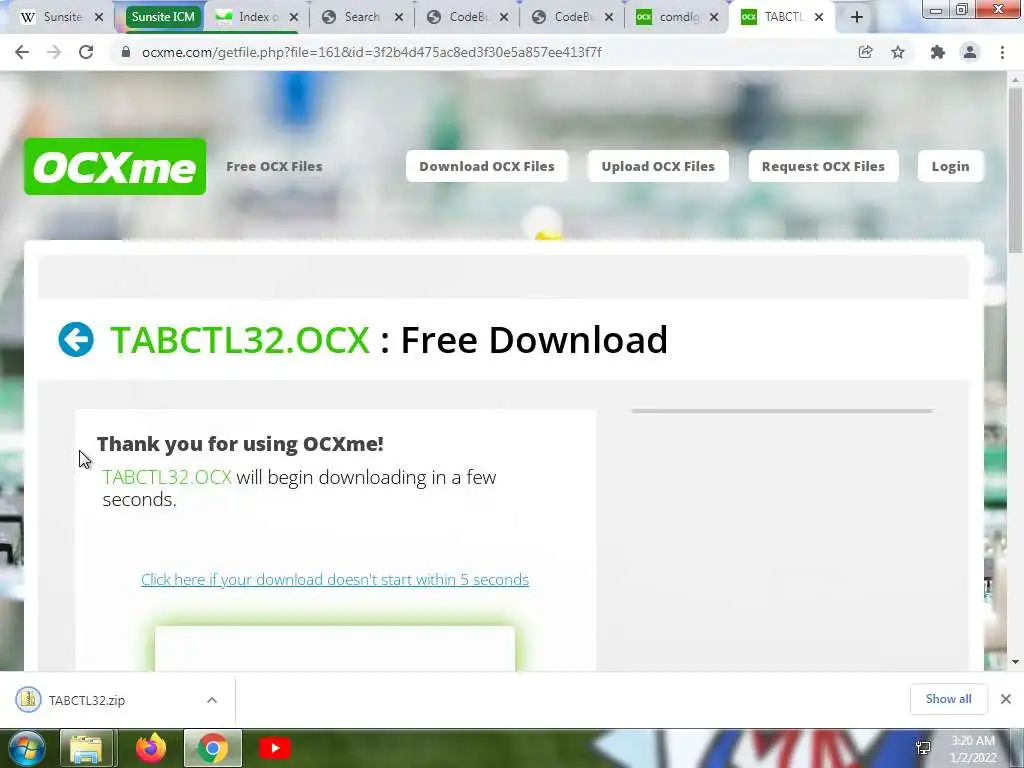The image size is (1024, 768).
Task: Click the blue back arrow beside TABCTL32.OCX
Action: coord(76,340)
